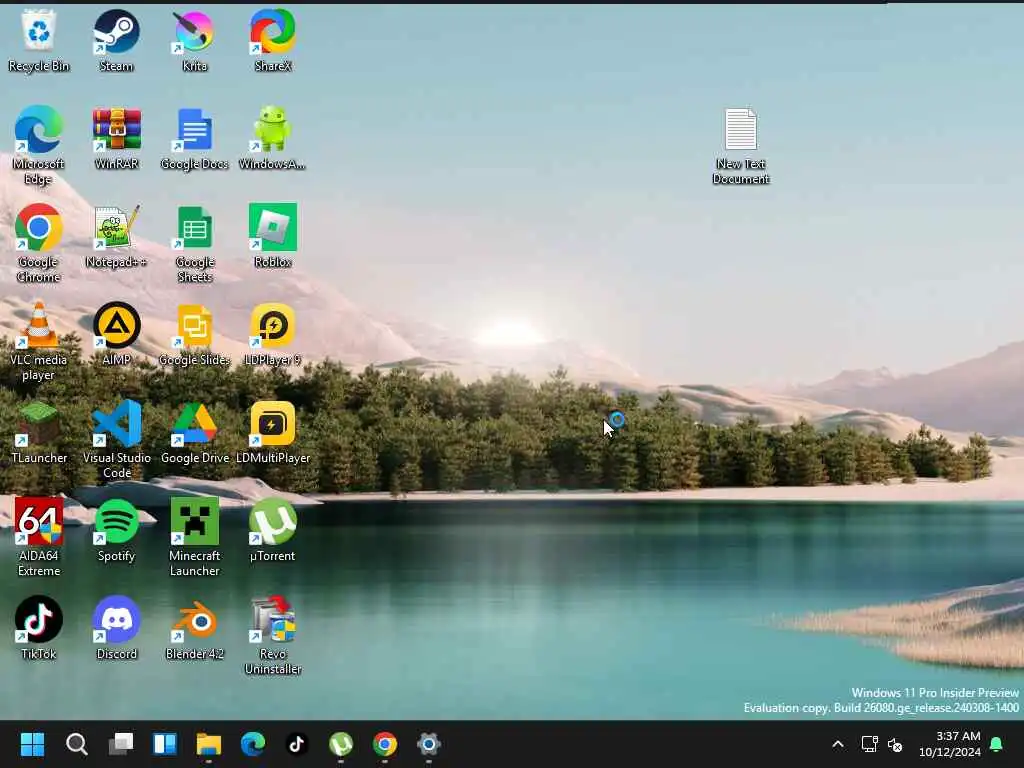Switch to Google Chrome in taskbar

pyautogui.click(x=385, y=744)
